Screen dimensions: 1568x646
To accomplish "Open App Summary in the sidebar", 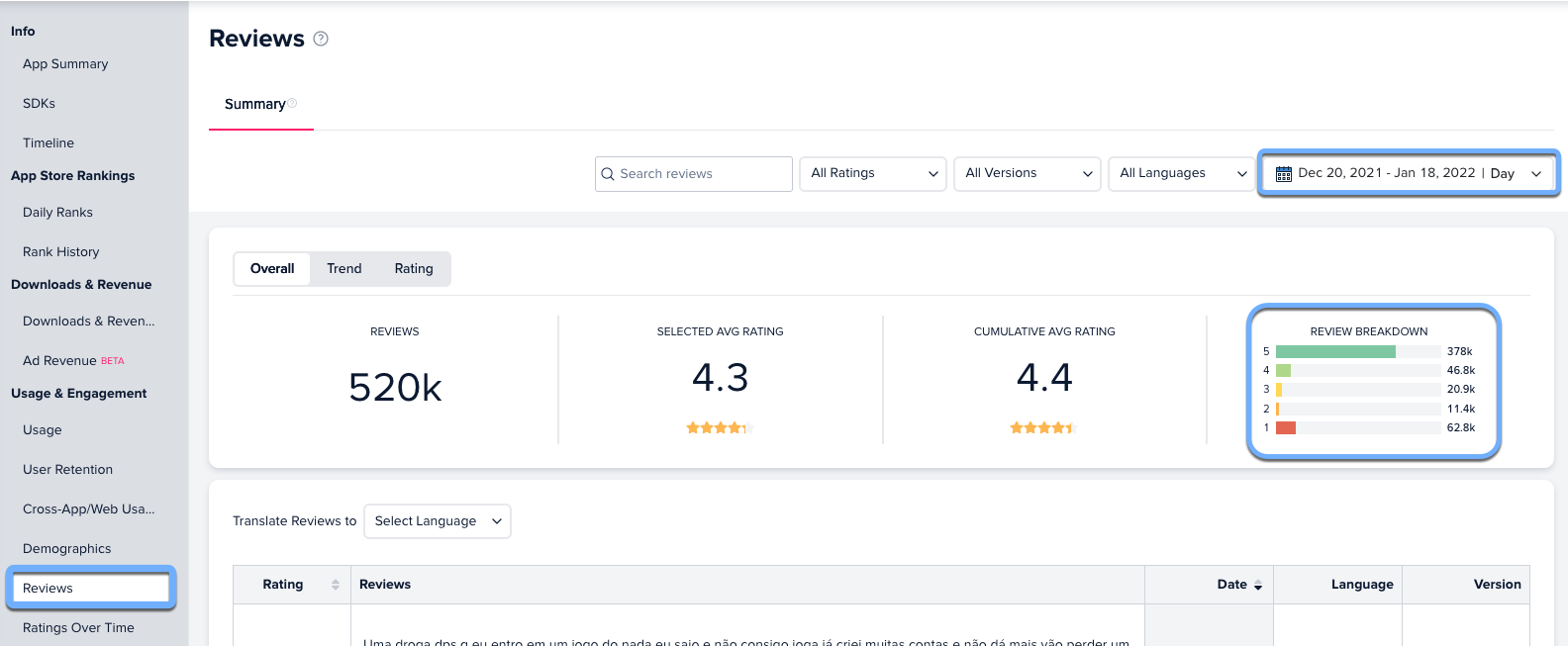I will [x=65, y=63].
